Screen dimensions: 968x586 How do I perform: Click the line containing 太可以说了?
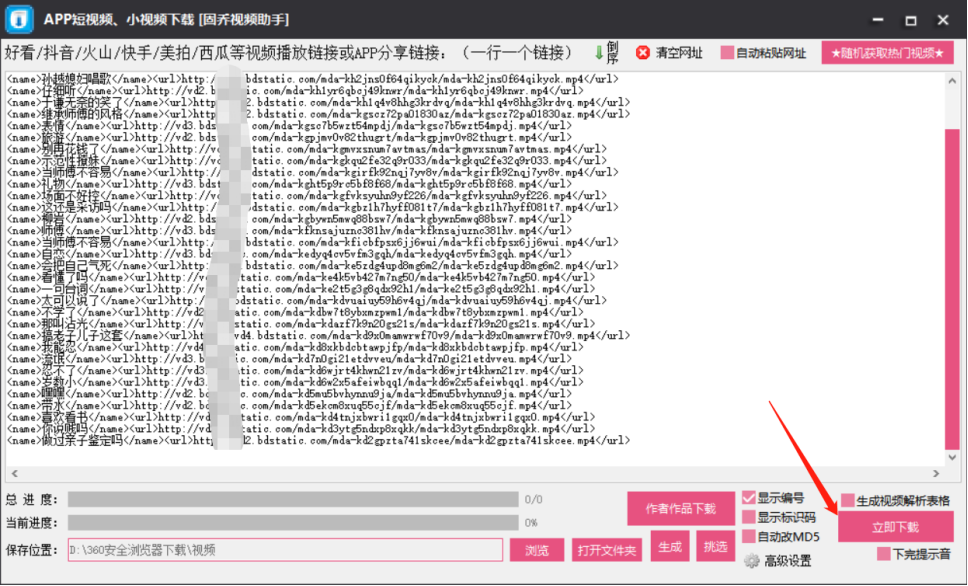click(x=307, y=301)
